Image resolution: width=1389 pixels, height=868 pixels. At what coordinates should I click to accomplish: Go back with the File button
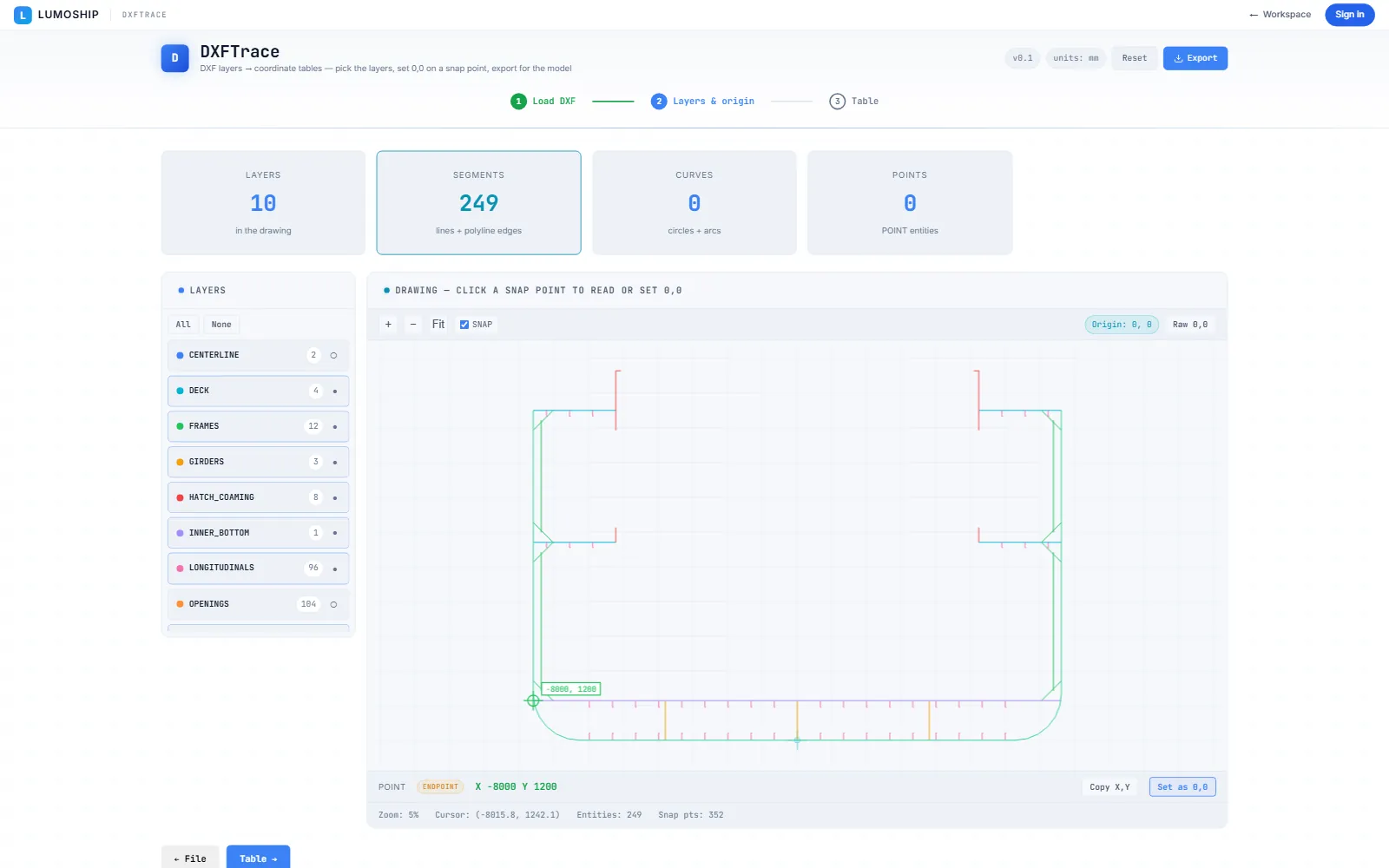coord(190,858)
